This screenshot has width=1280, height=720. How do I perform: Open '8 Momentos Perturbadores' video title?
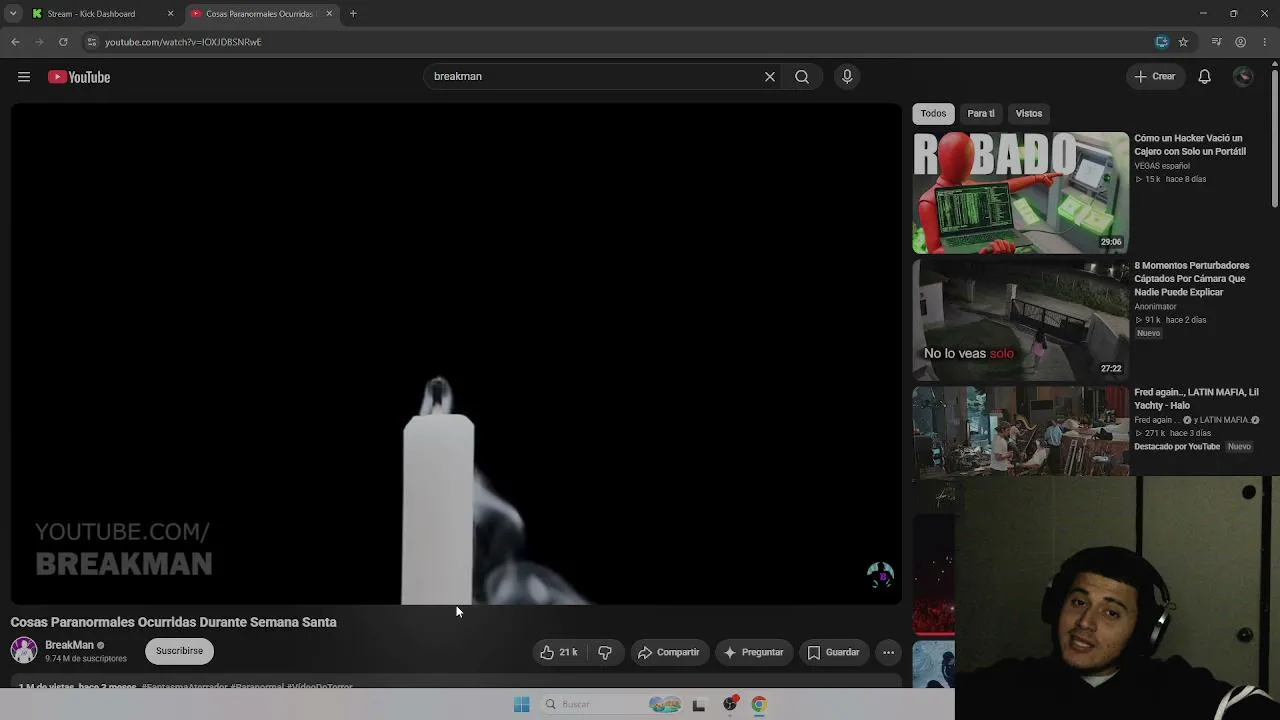(1192, 279)
